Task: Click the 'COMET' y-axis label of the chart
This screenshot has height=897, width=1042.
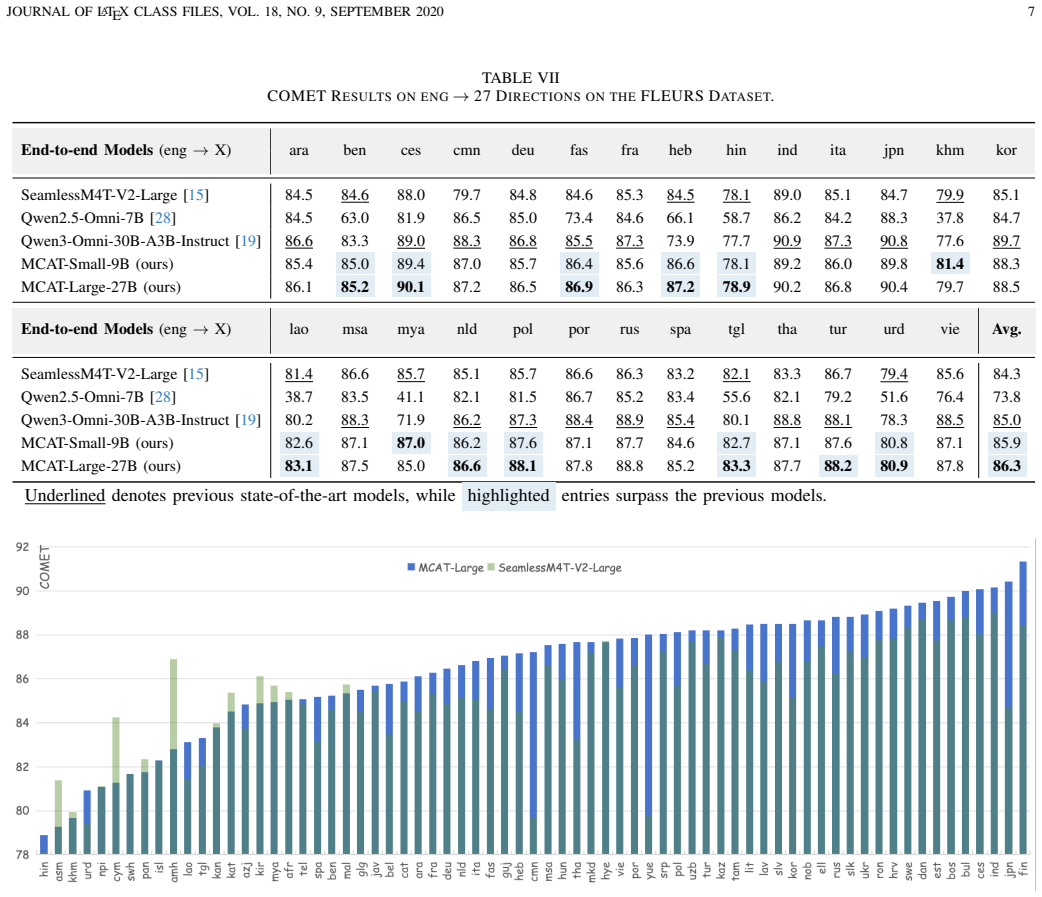Action: click(x=45, y=567)
